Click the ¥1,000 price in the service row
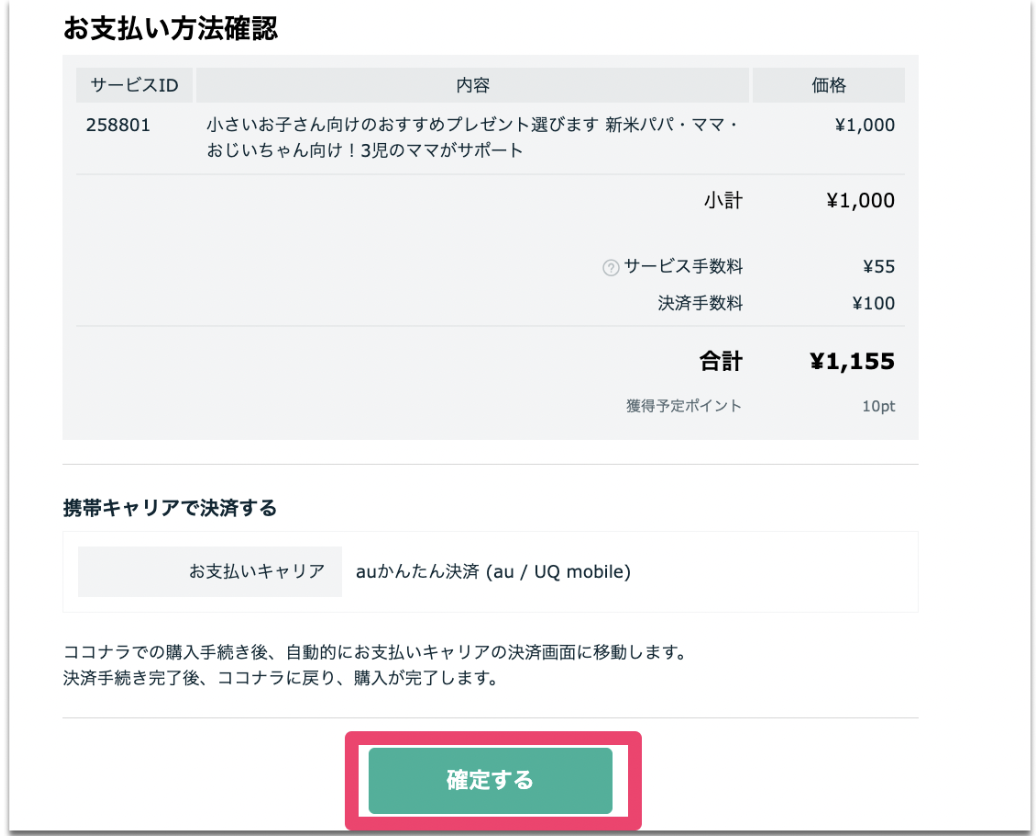Screen dimensions: 1036x838 point(865,125)
